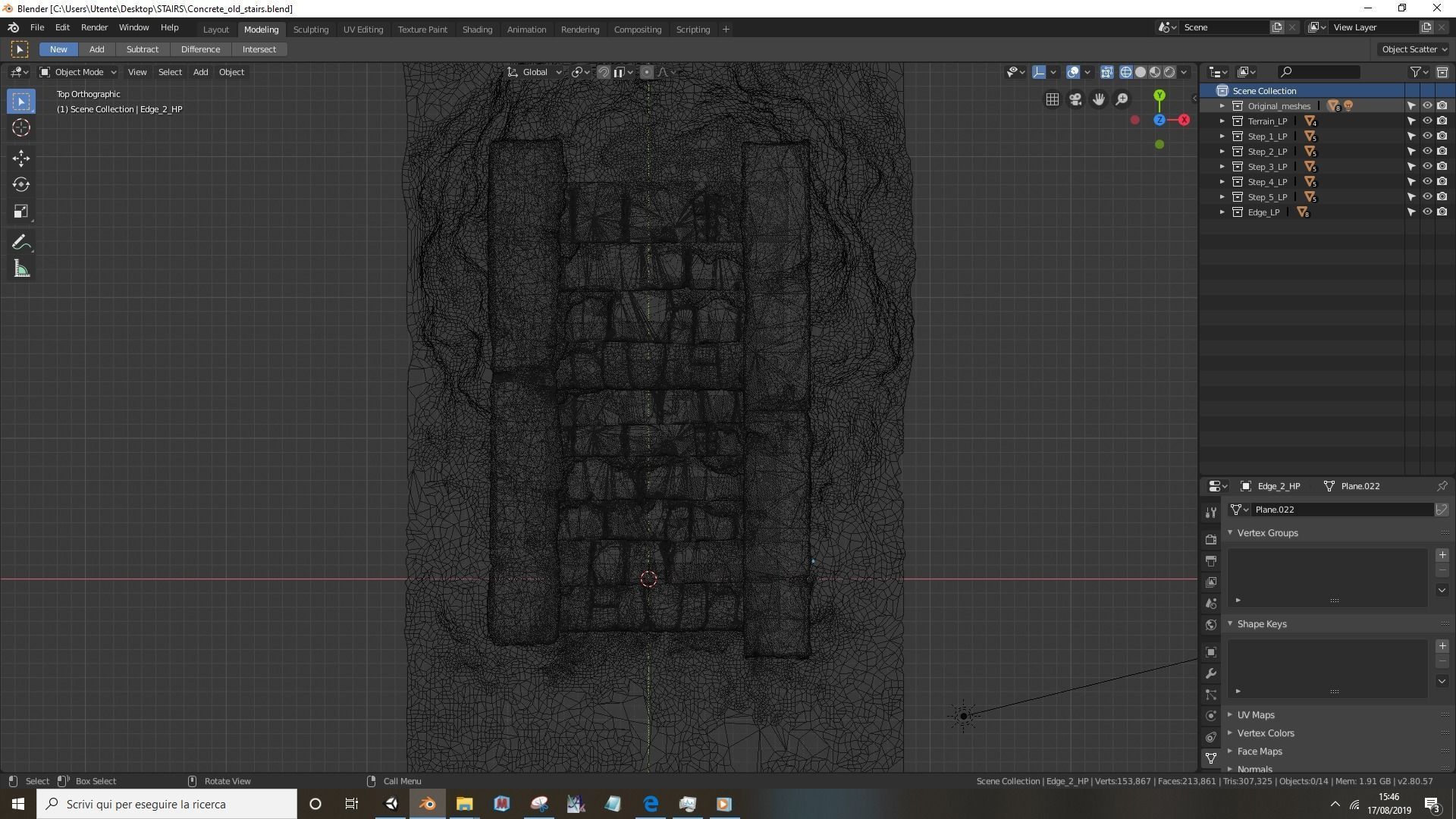Expand the Step_4_LP collection
This screenshot has height=819, width=1456.
tap(1222, 182)
